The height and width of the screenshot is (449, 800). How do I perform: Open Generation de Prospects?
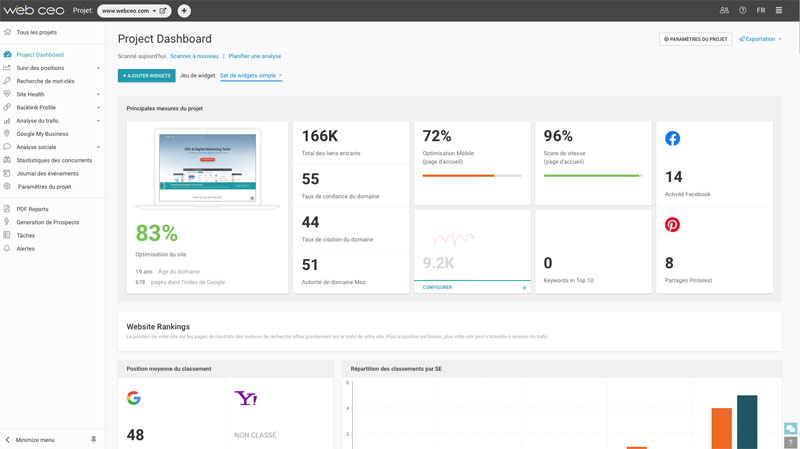[x=47, y=222]
